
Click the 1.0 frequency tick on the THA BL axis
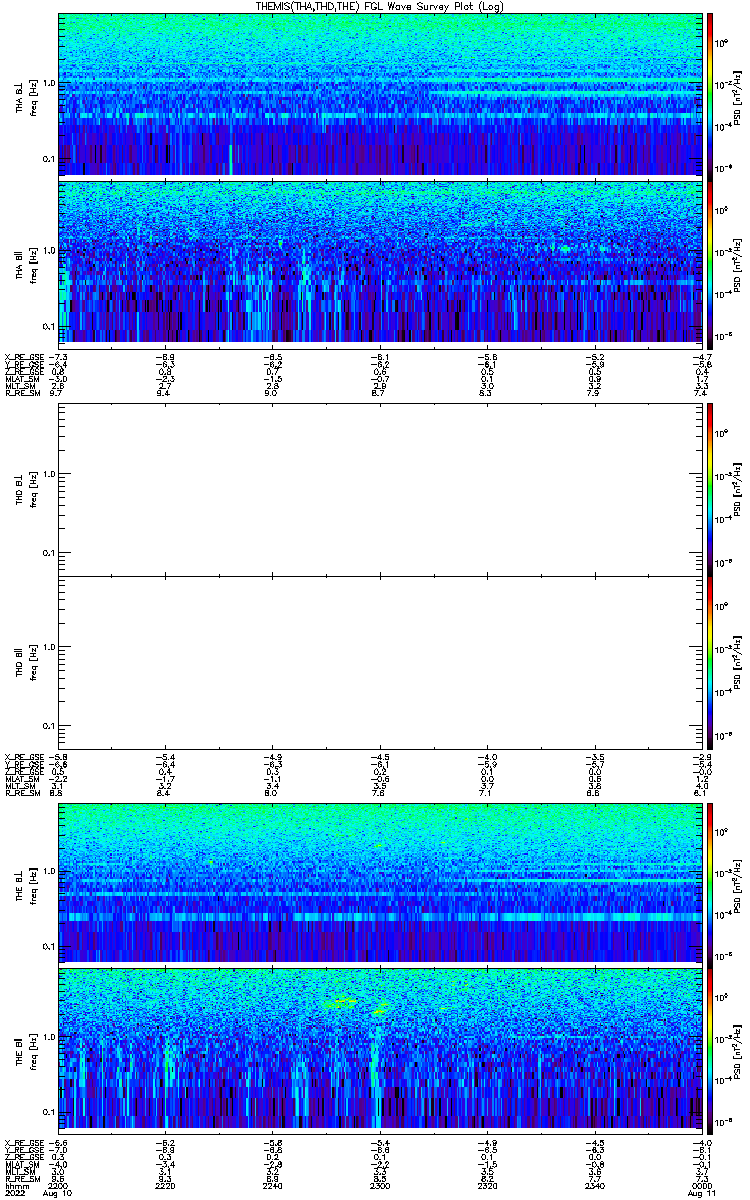(50, 82)
